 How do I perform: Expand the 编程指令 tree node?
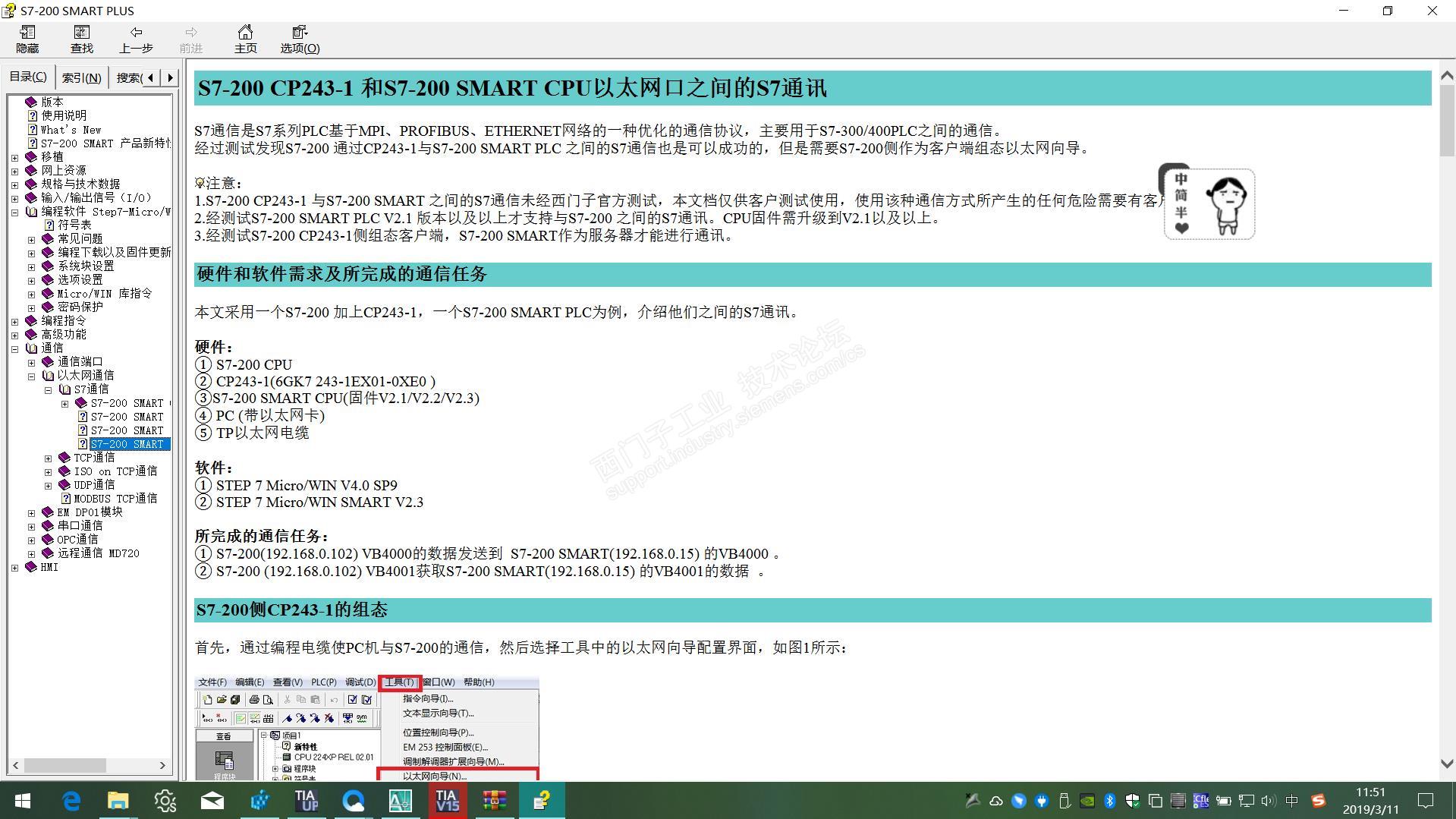(x=14, y=321)
